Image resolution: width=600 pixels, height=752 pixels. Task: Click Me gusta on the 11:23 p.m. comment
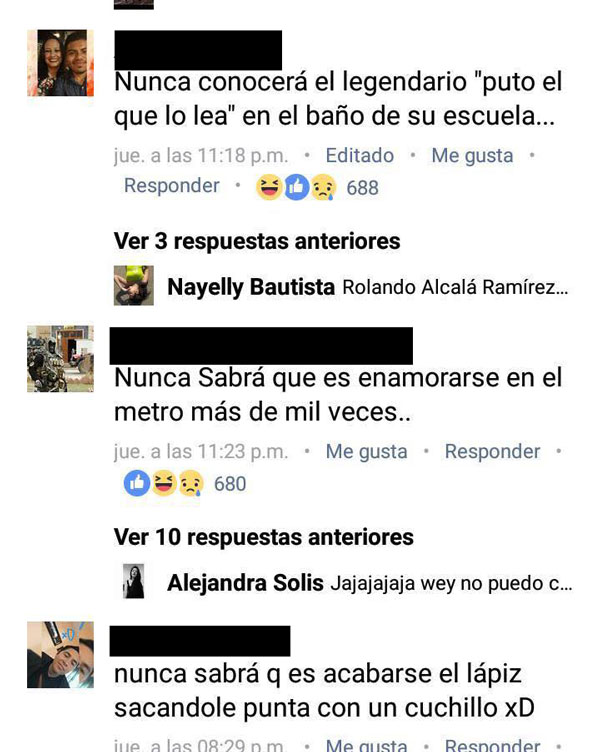pos(366,451)
